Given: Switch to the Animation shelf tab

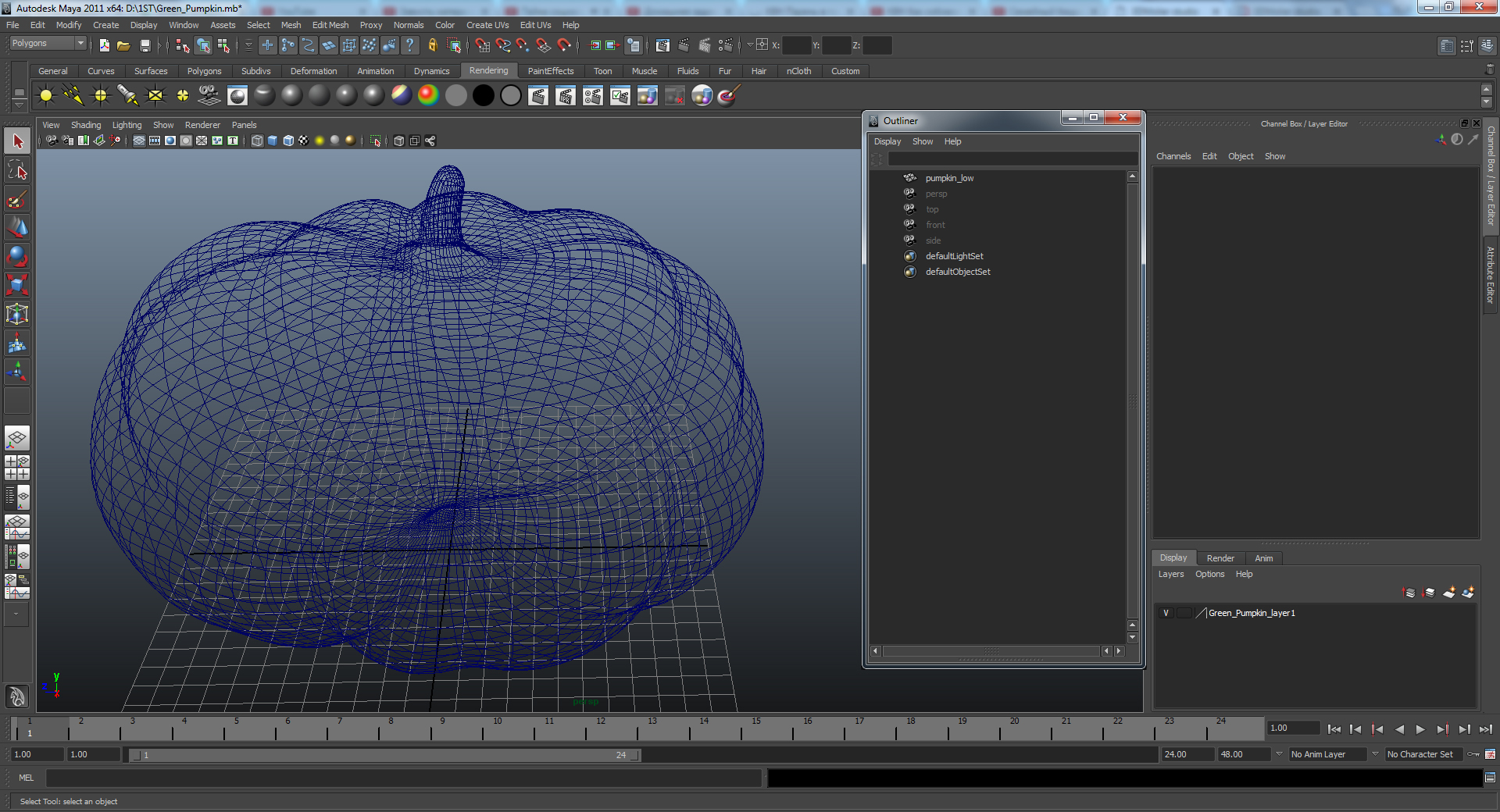Looking at the screenshot, I should (x=375, y=71).
